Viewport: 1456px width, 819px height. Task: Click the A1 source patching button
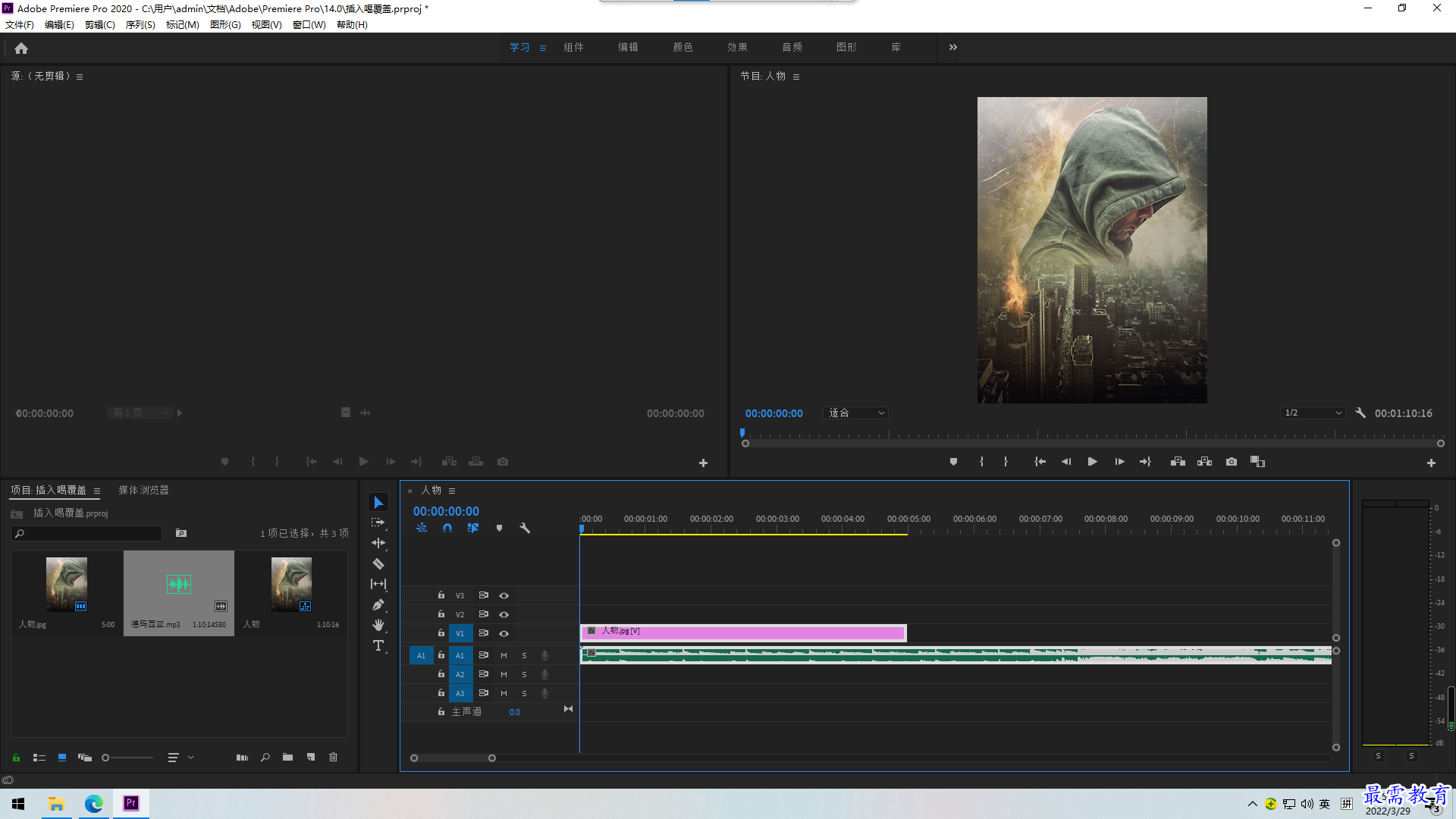(421, 655)
